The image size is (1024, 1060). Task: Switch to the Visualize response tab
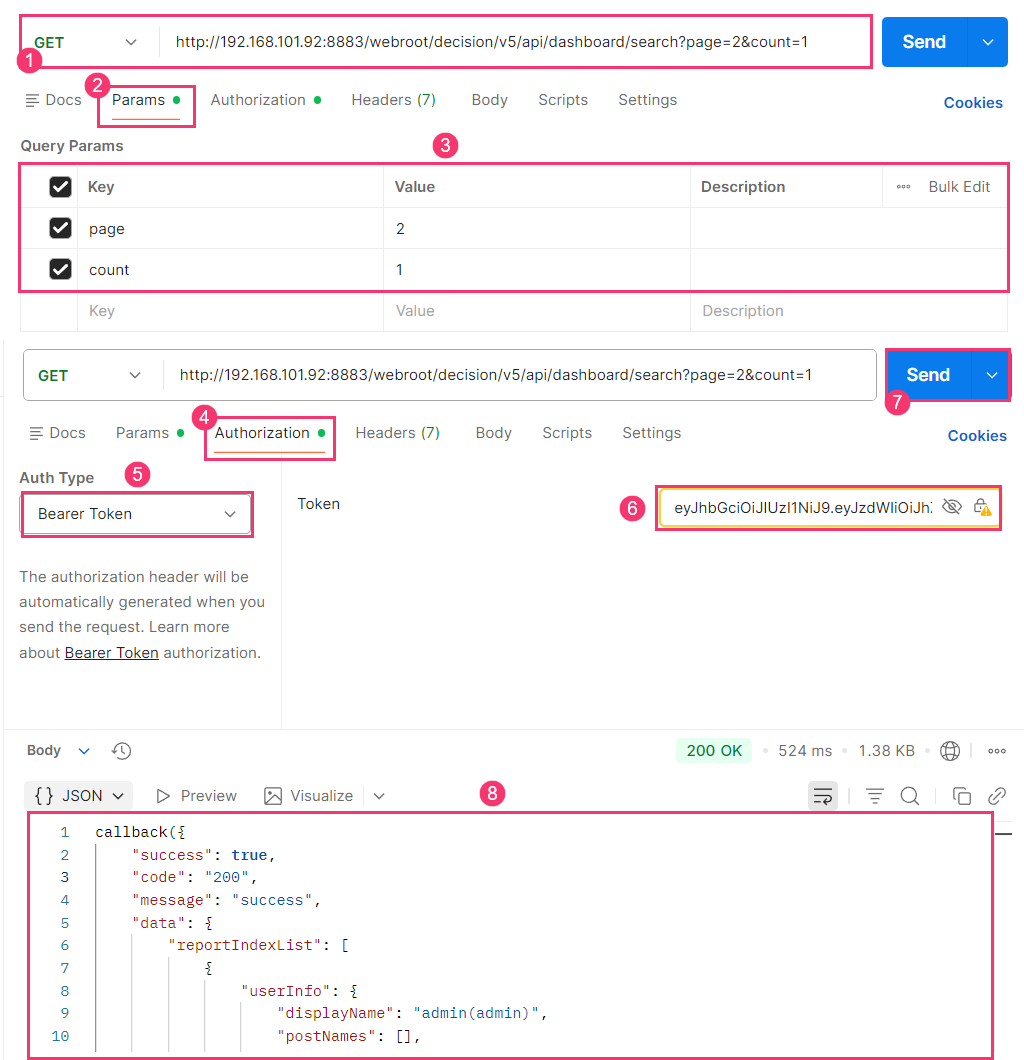(x=309, y=796)
